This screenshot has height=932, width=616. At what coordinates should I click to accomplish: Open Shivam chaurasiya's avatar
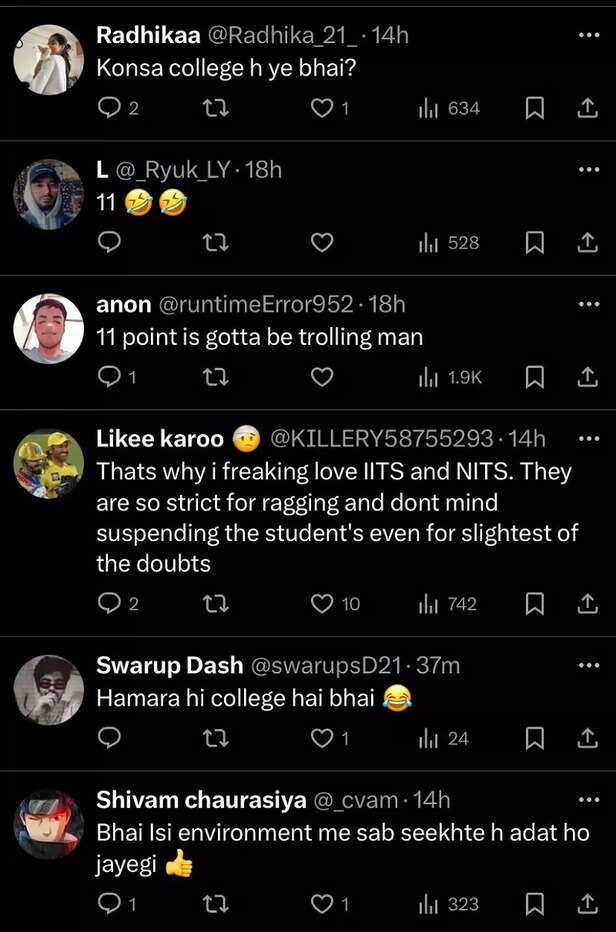click(x=48, y=824)
